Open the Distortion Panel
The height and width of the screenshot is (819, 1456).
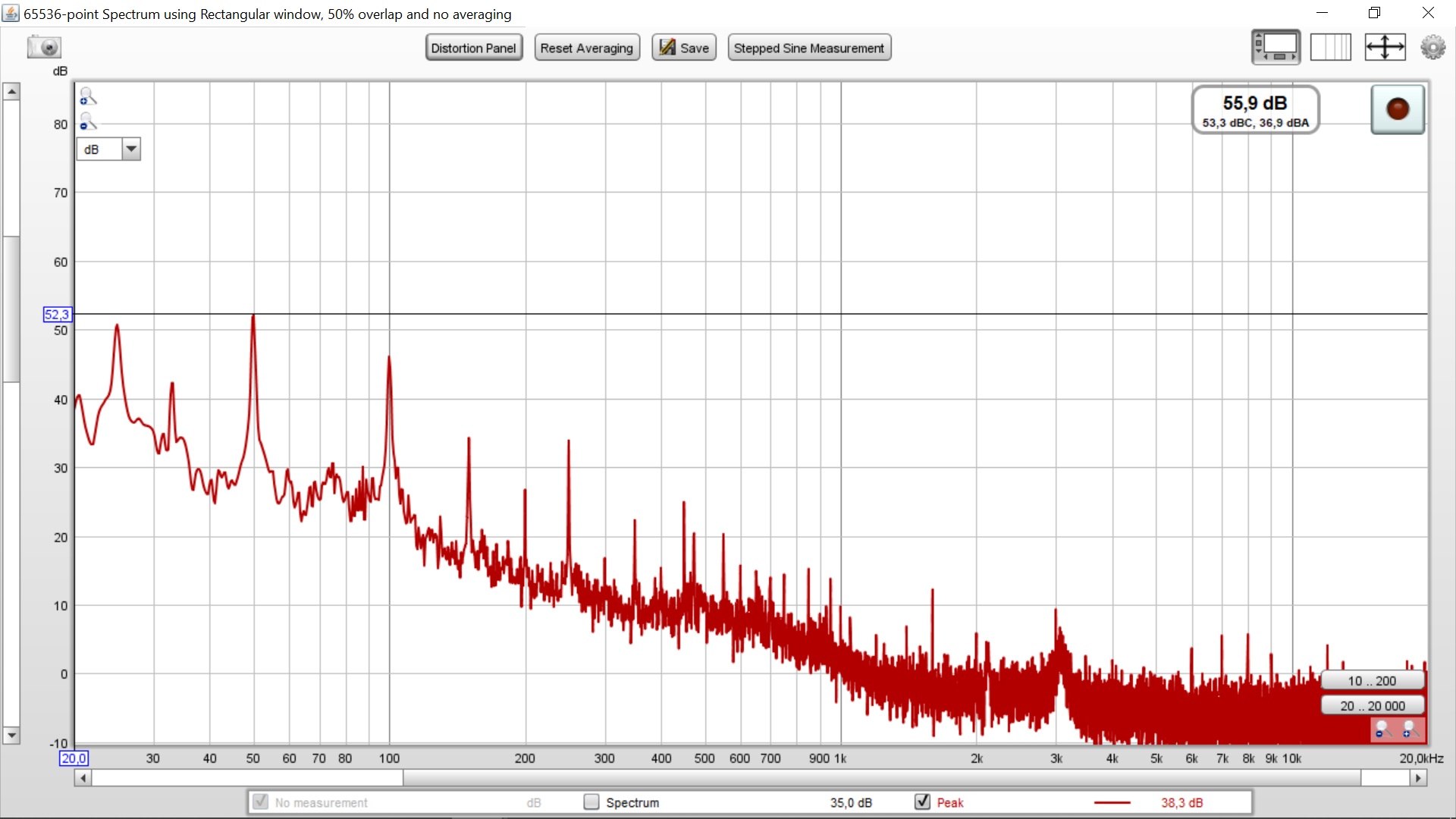point(473,48)
